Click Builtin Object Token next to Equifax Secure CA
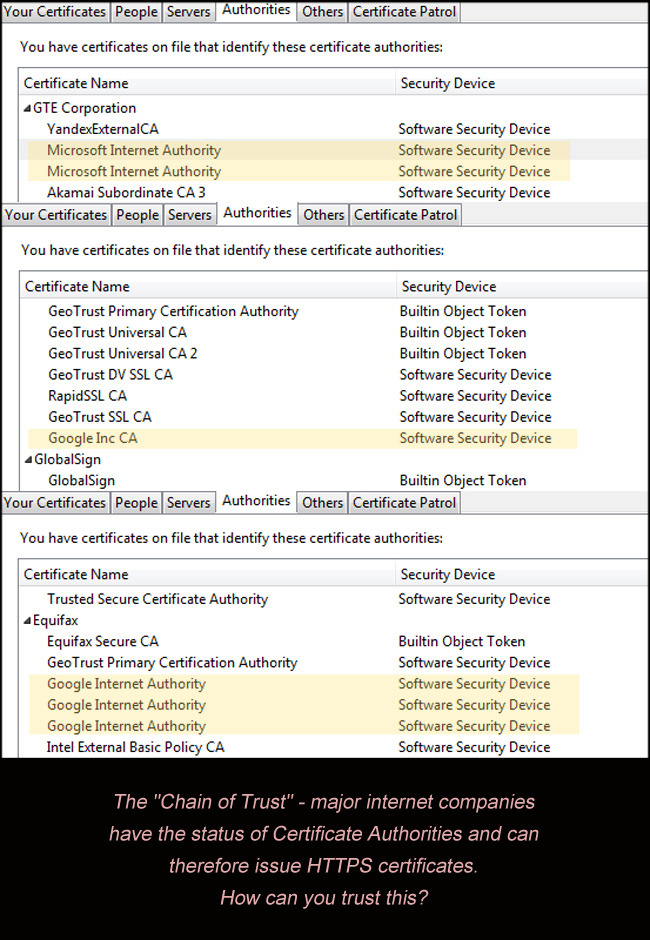This screenshot has width=650, height=940. (x=462, y=641)
